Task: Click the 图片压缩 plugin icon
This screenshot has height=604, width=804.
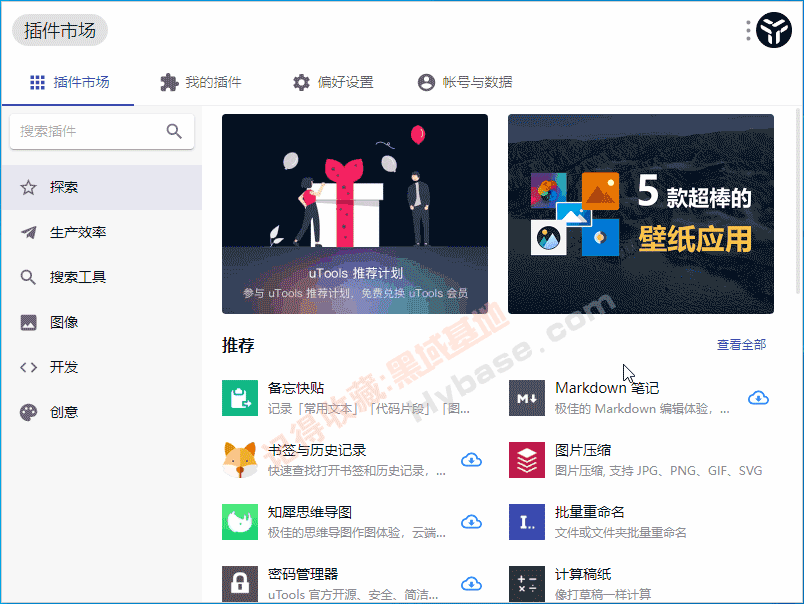Action: pyautogui.click(x=527, y=460)
